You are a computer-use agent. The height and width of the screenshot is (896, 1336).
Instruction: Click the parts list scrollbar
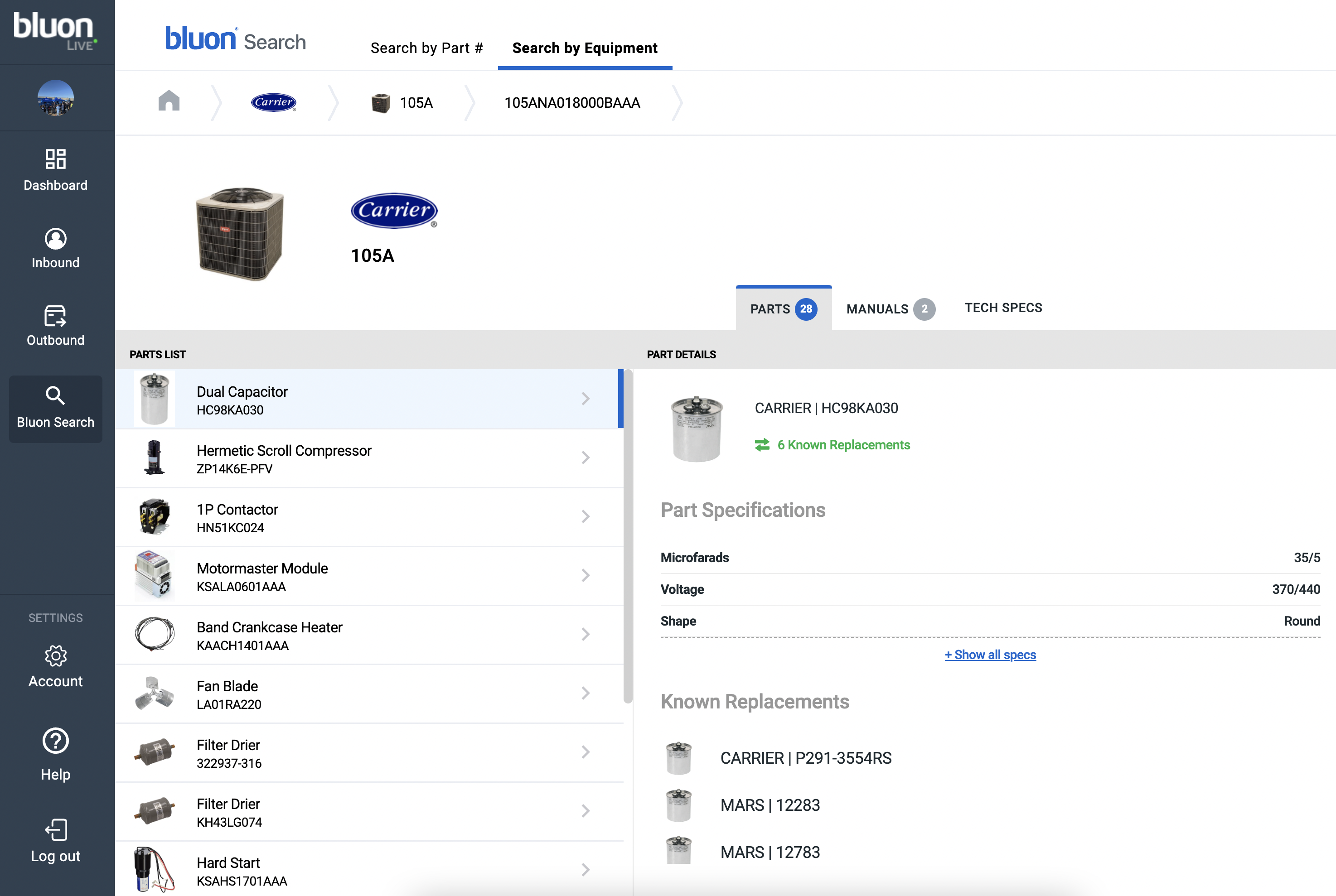[628, 537]
